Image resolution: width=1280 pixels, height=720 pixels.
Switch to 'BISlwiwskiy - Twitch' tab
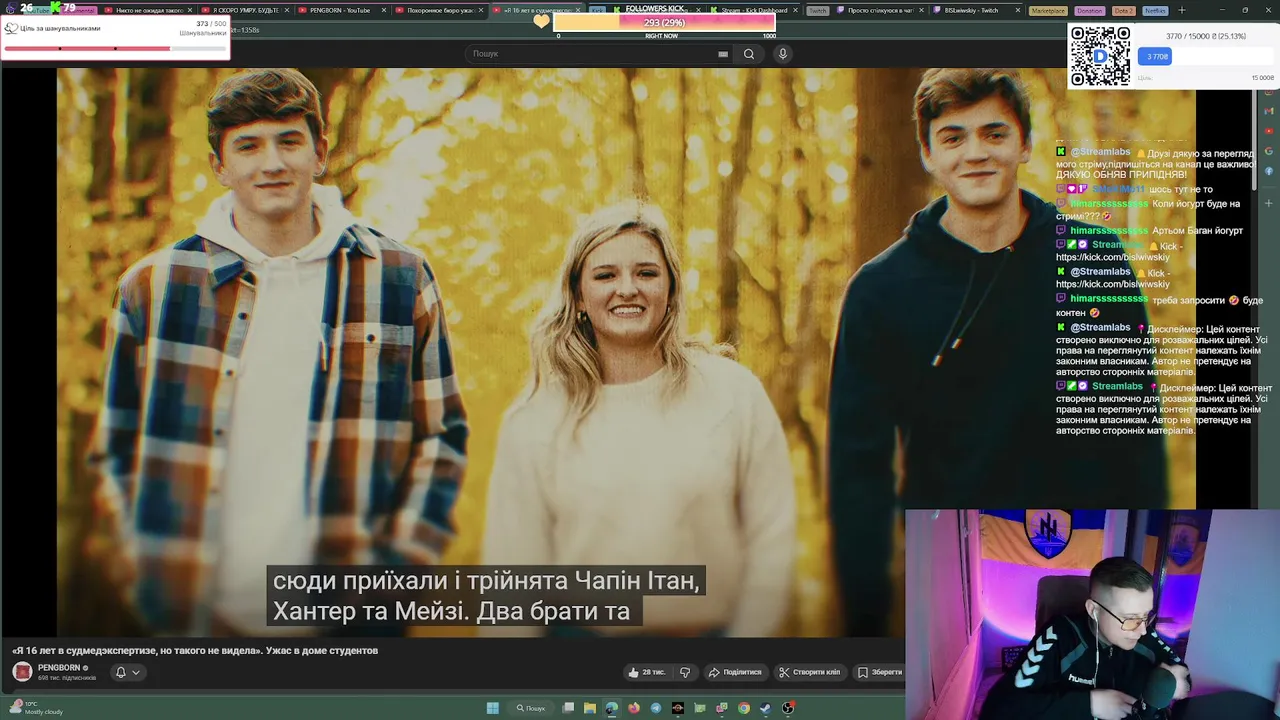(x=977, y=10)
